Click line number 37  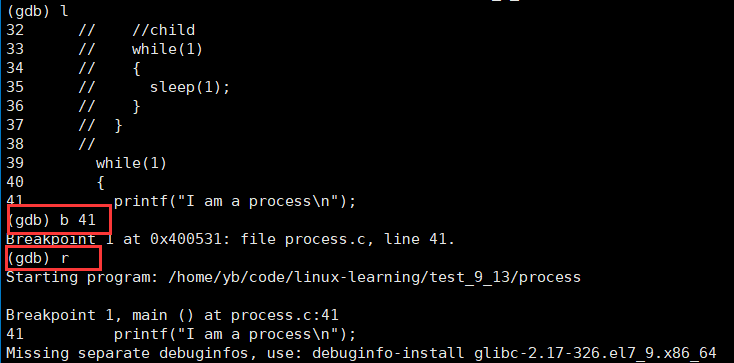15,125
